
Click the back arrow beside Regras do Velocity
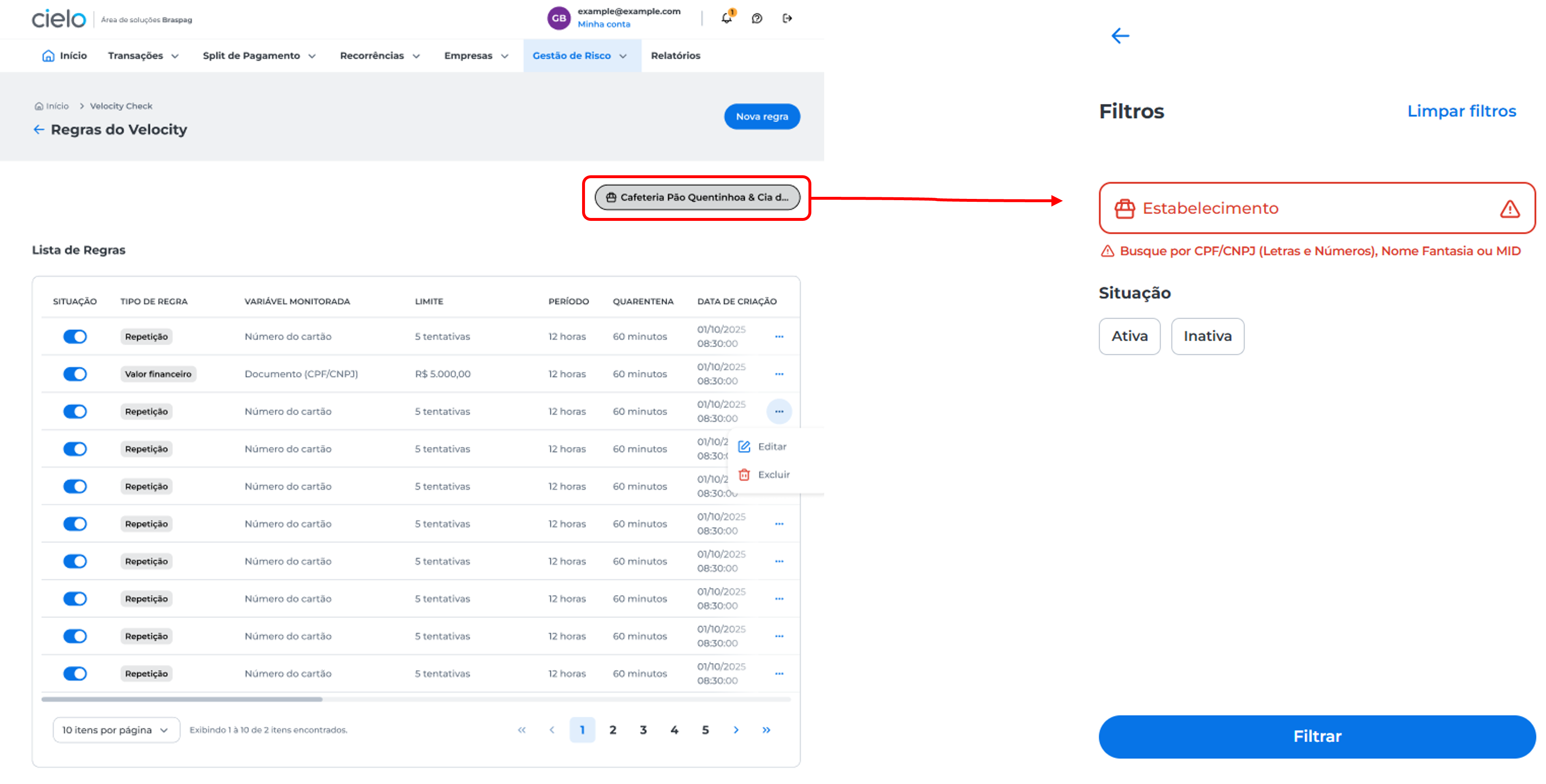[39, 130]
